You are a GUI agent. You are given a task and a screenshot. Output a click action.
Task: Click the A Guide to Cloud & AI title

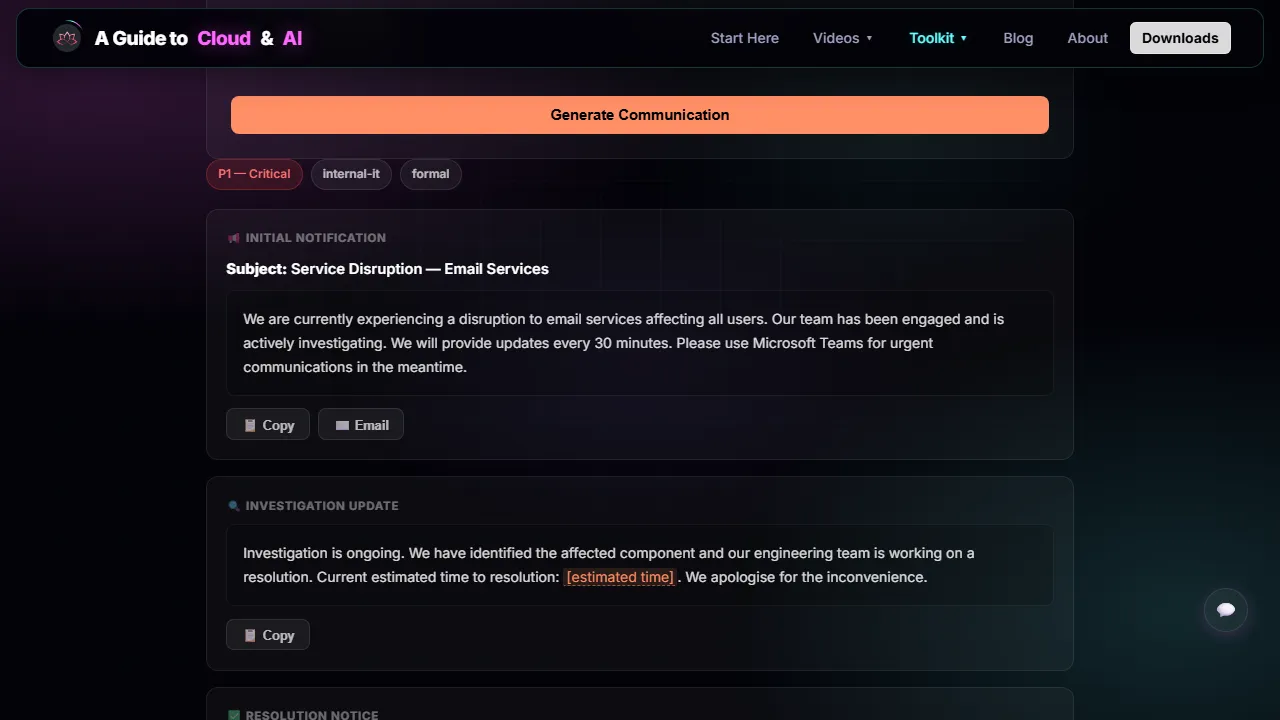pos(198,38)
